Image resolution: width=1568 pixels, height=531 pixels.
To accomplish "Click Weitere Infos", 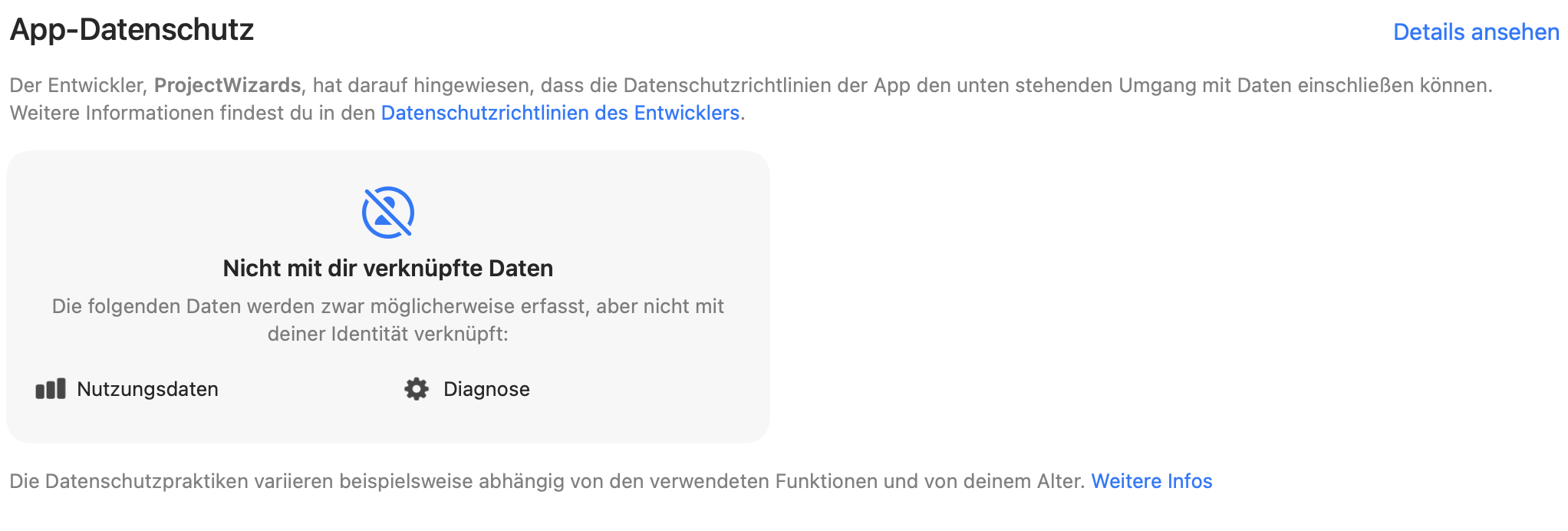I will point(1151,481).
